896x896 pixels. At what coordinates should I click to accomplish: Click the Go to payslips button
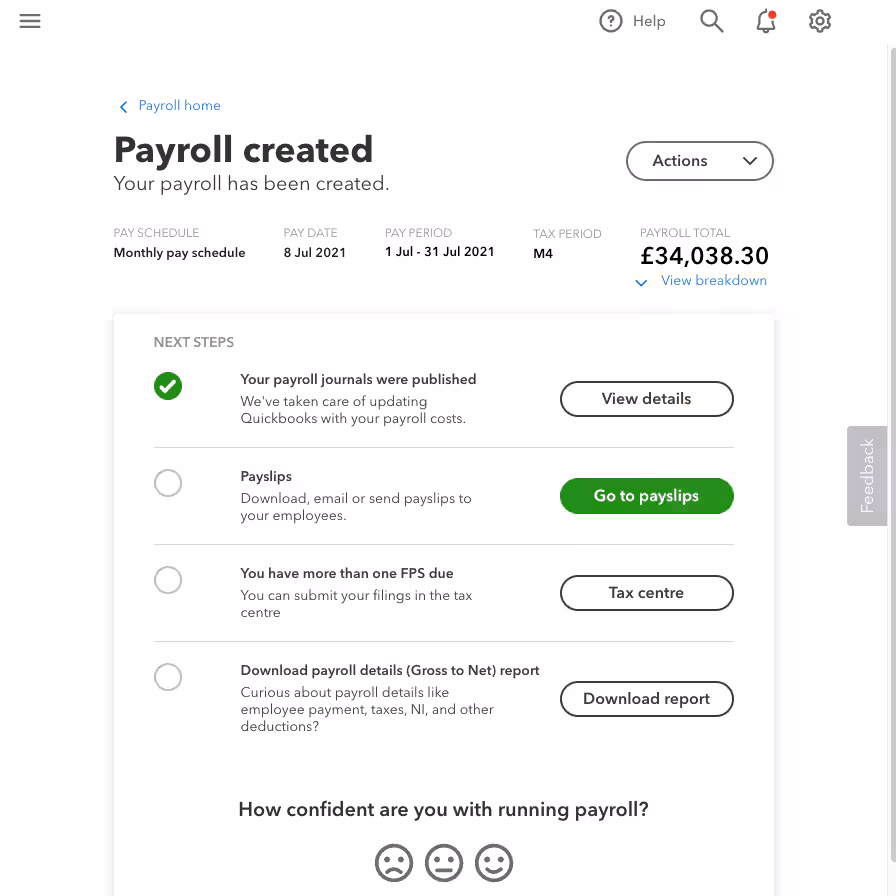tap(646, 496)
